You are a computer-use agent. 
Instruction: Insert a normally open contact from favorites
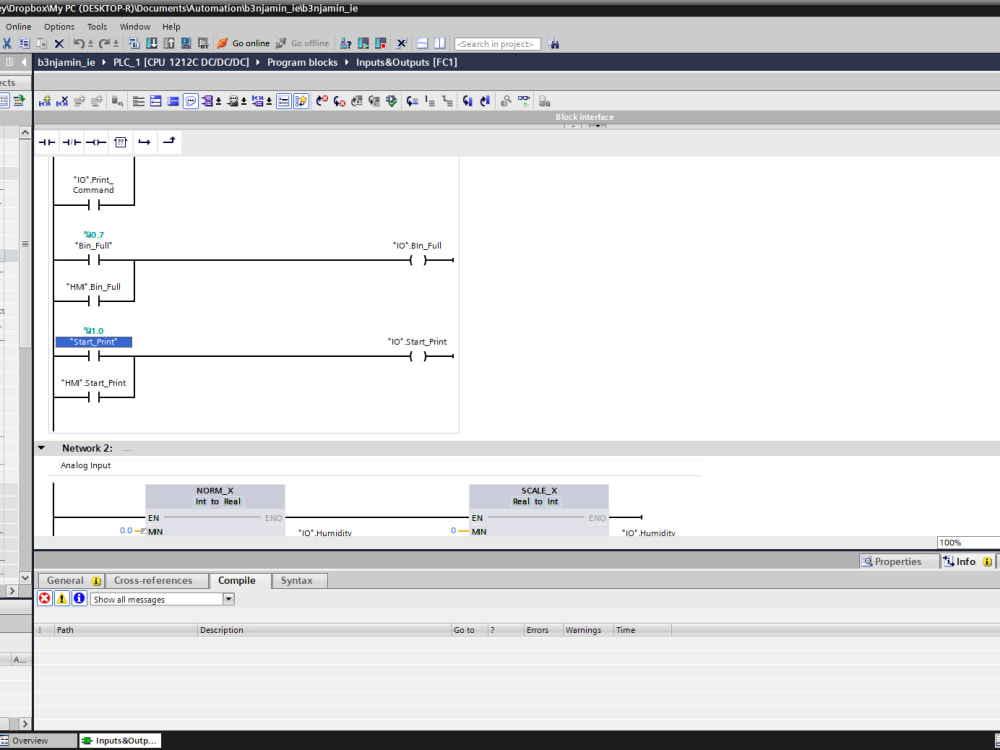pos(46,142)
